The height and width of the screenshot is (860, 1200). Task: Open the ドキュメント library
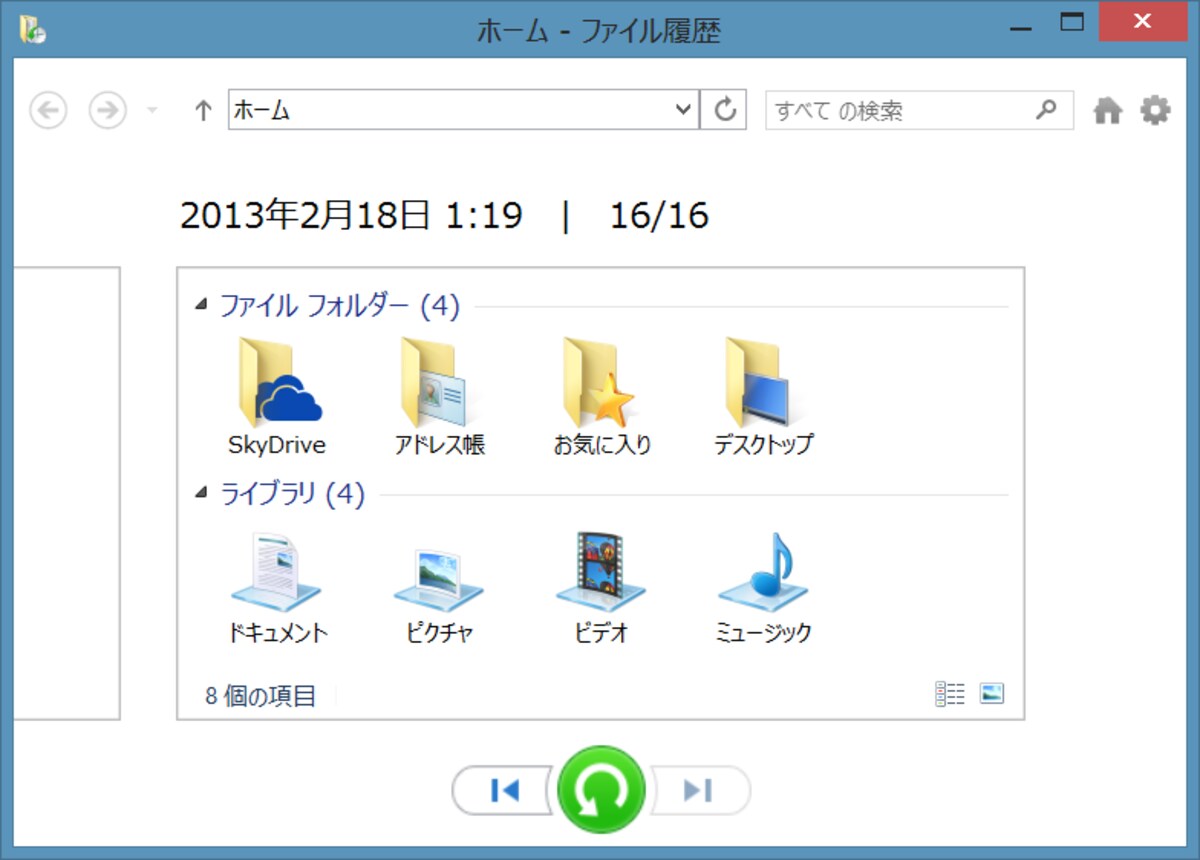tap(277, 587)
